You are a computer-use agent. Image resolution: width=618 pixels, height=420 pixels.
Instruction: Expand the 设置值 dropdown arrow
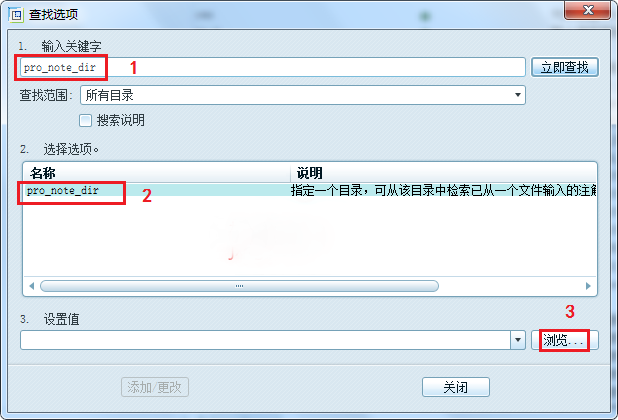(x=518, y=340)
